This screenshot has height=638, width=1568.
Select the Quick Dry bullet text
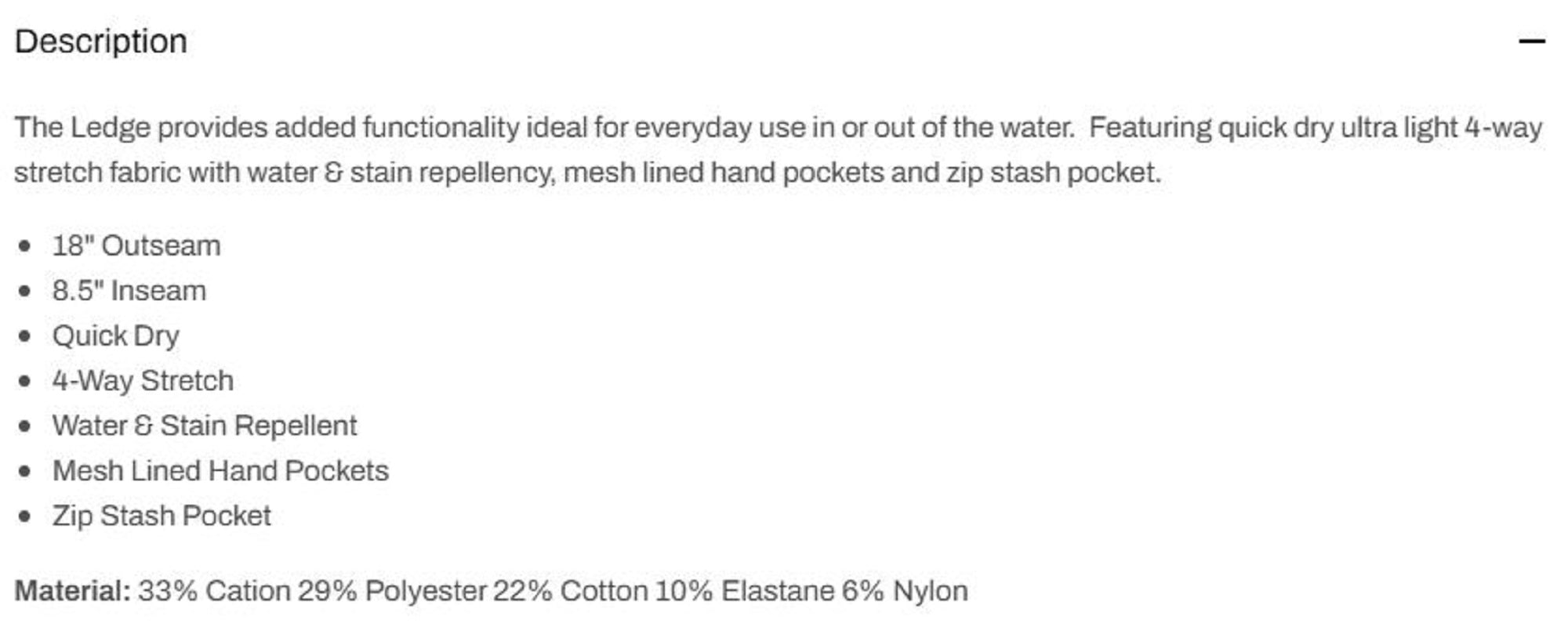[116, 336]
